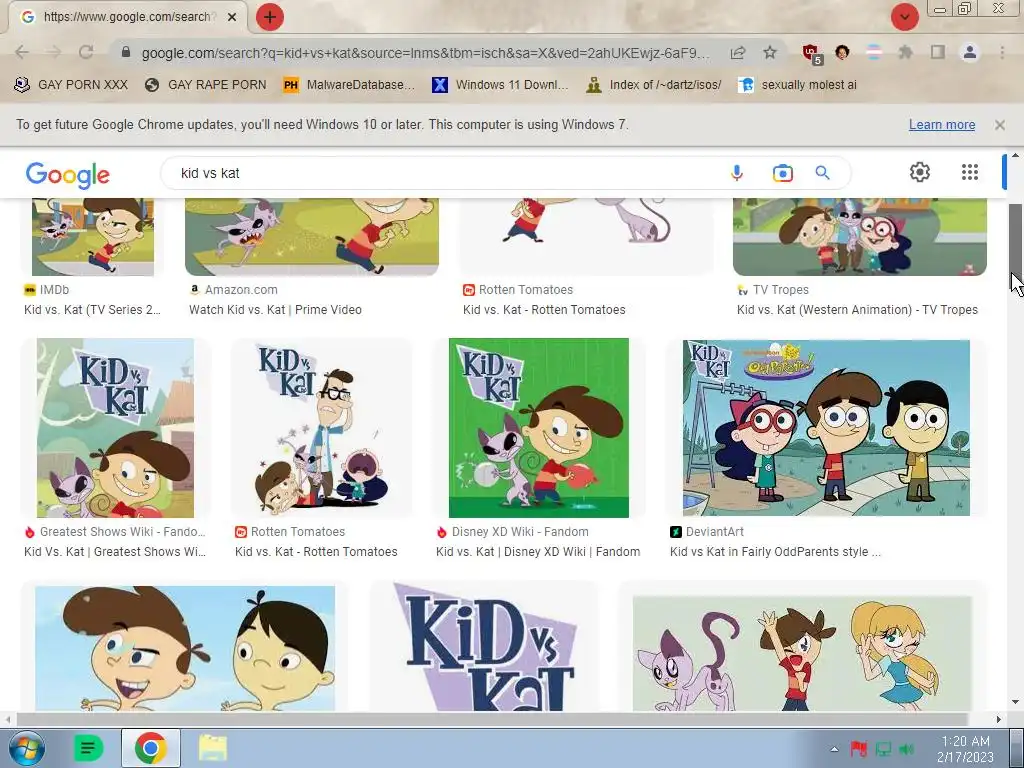Select the google.com/search browser tab
1024x768 pixels.
point(127,17)
